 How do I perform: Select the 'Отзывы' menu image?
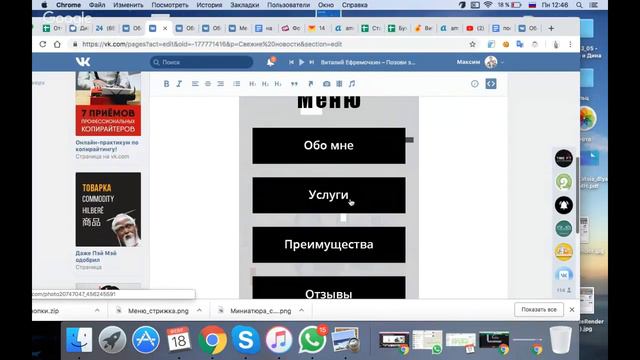(x=329, y=288)
